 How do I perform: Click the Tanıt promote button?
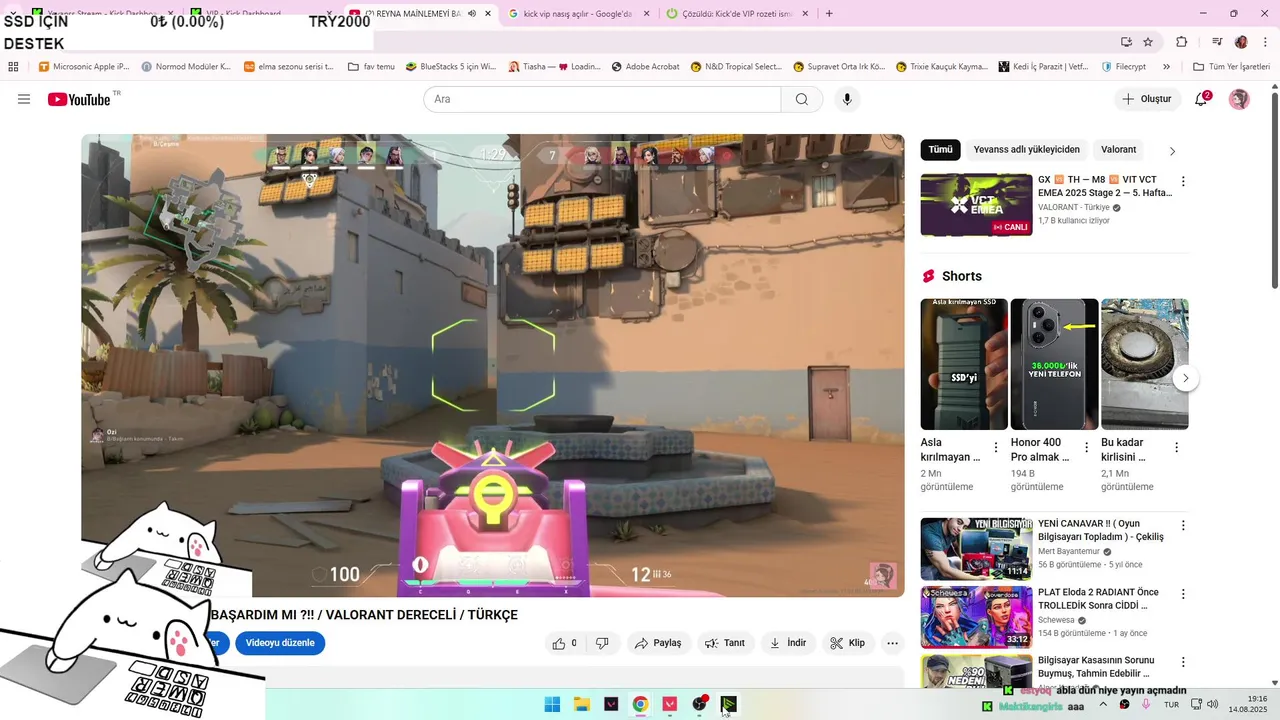pyautogui.click(x=725, y=643)
